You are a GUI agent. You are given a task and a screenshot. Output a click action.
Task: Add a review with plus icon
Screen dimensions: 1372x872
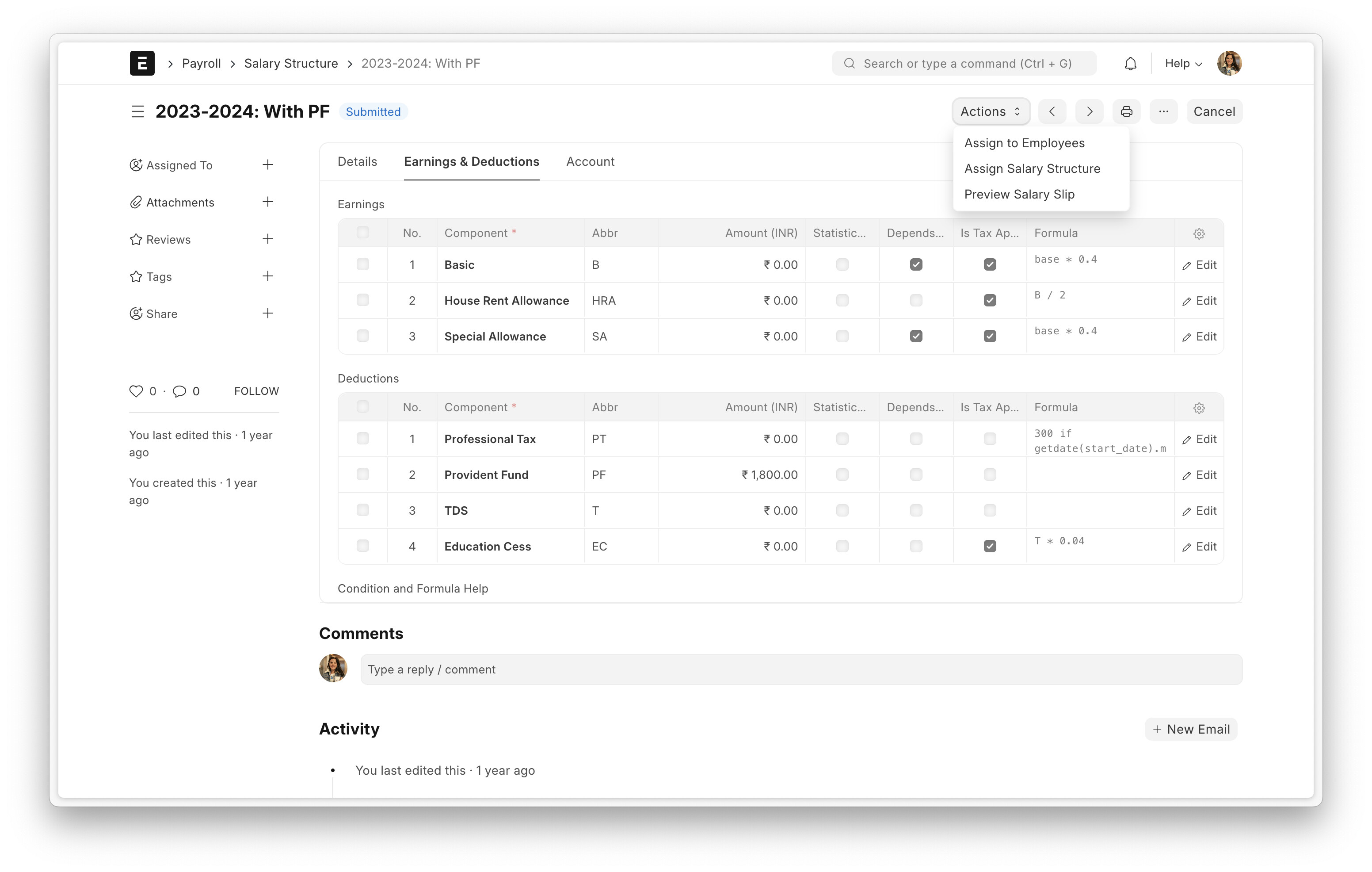pos(268,239)
